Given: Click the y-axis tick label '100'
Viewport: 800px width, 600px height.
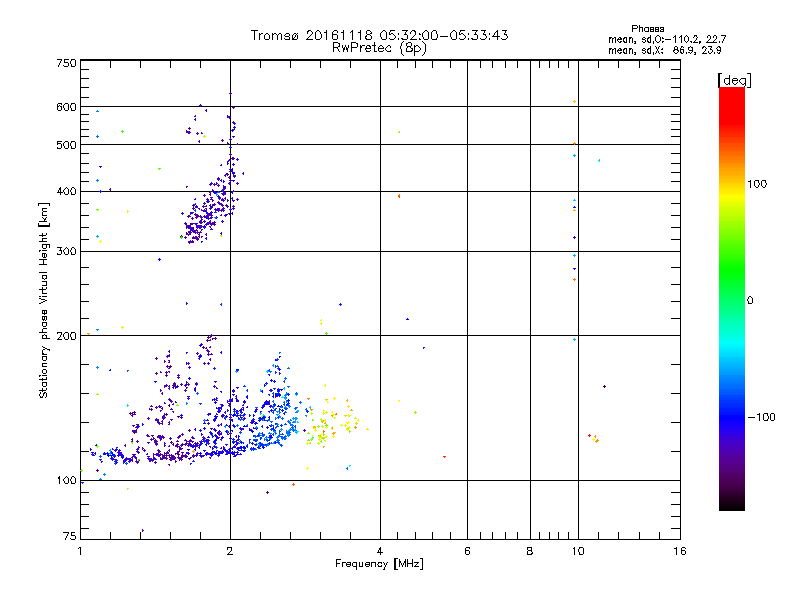Looking at the screenshot, I should pyautogui.click(x=67, y=481).
